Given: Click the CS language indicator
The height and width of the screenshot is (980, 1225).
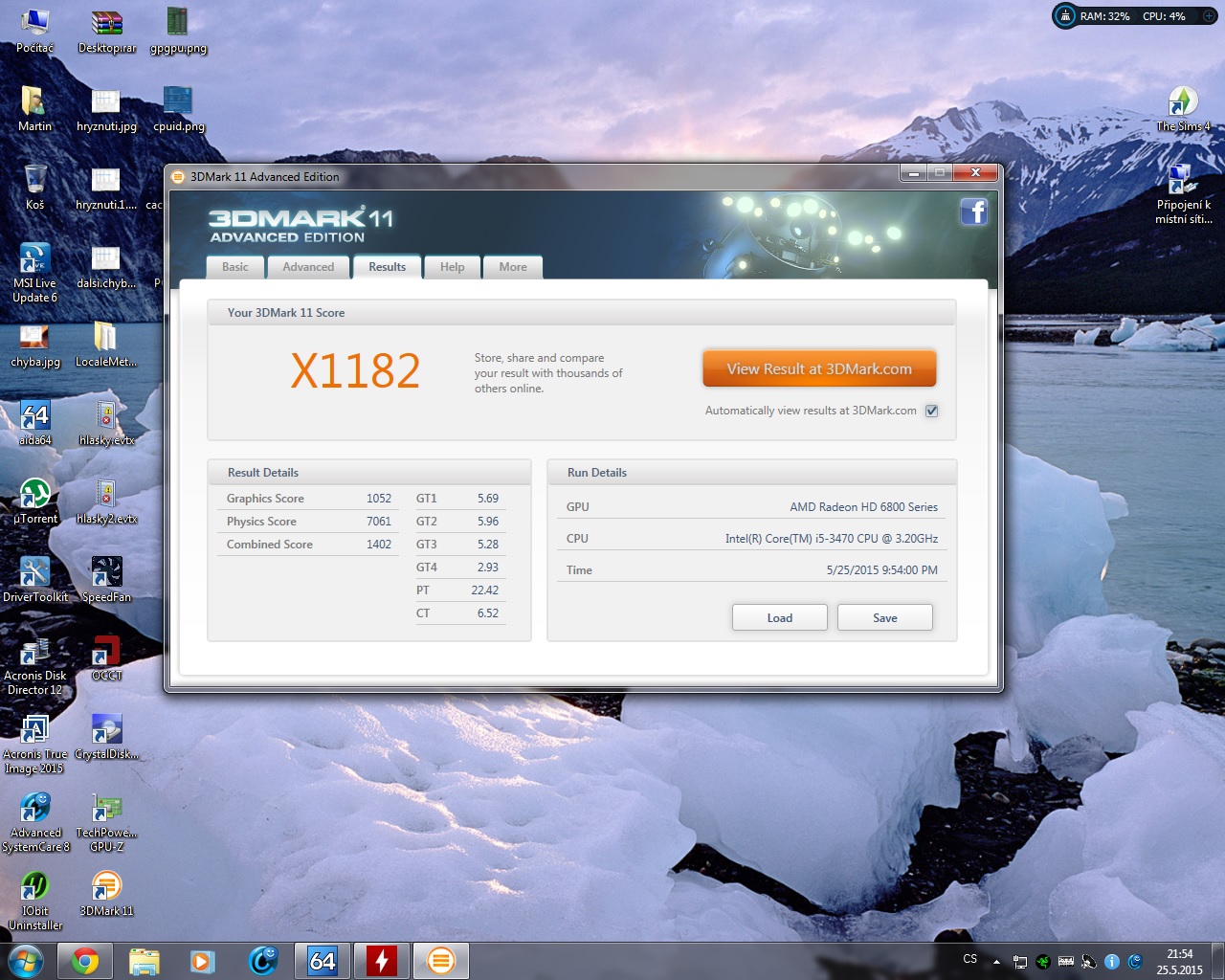Looking at the screenshot, I should click(970, 959).
